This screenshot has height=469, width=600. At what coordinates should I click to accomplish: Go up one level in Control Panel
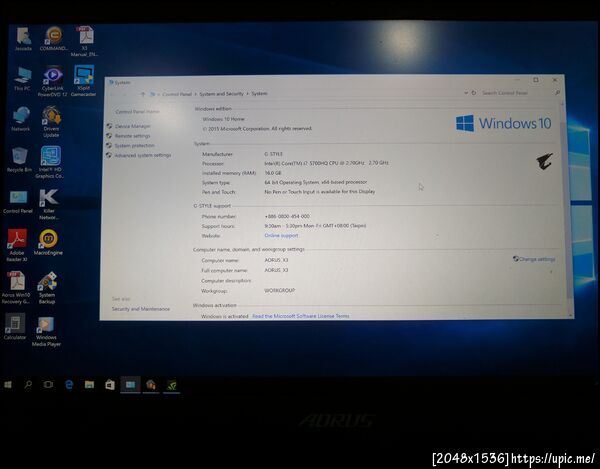coord(143,94)
